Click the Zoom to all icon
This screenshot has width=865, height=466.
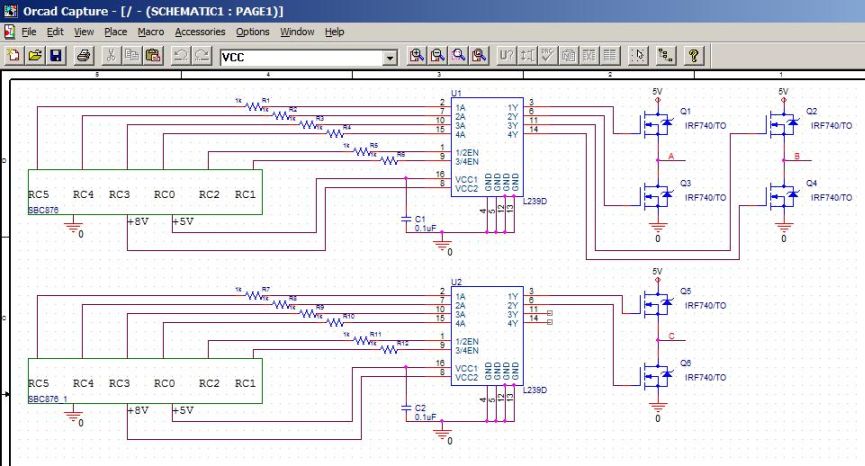479,56
